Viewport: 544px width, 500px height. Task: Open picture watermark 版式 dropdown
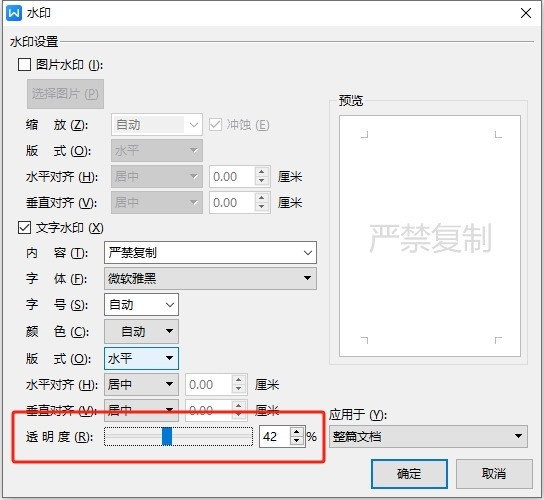click(x=157, y=151)
